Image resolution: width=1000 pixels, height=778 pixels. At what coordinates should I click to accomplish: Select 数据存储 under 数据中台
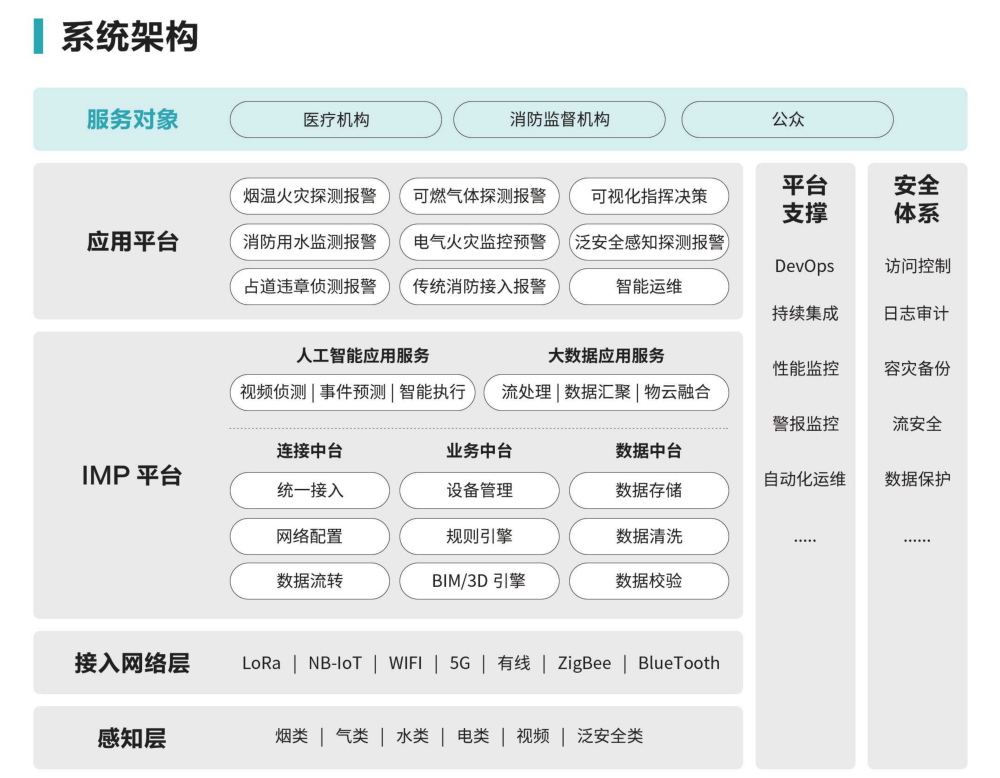click(x=649, y=490)
